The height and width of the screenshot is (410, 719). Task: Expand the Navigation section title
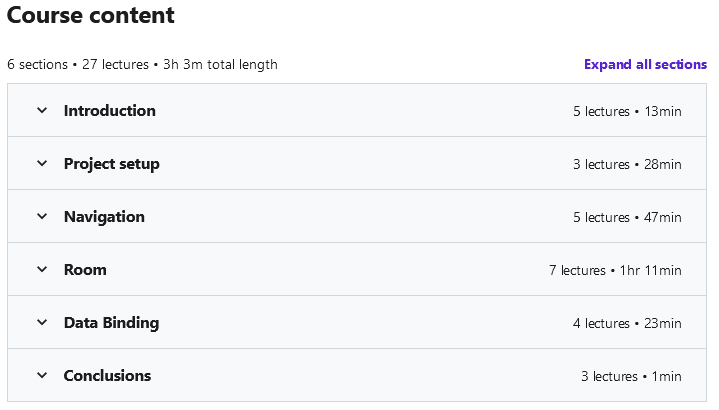point(104,217)
